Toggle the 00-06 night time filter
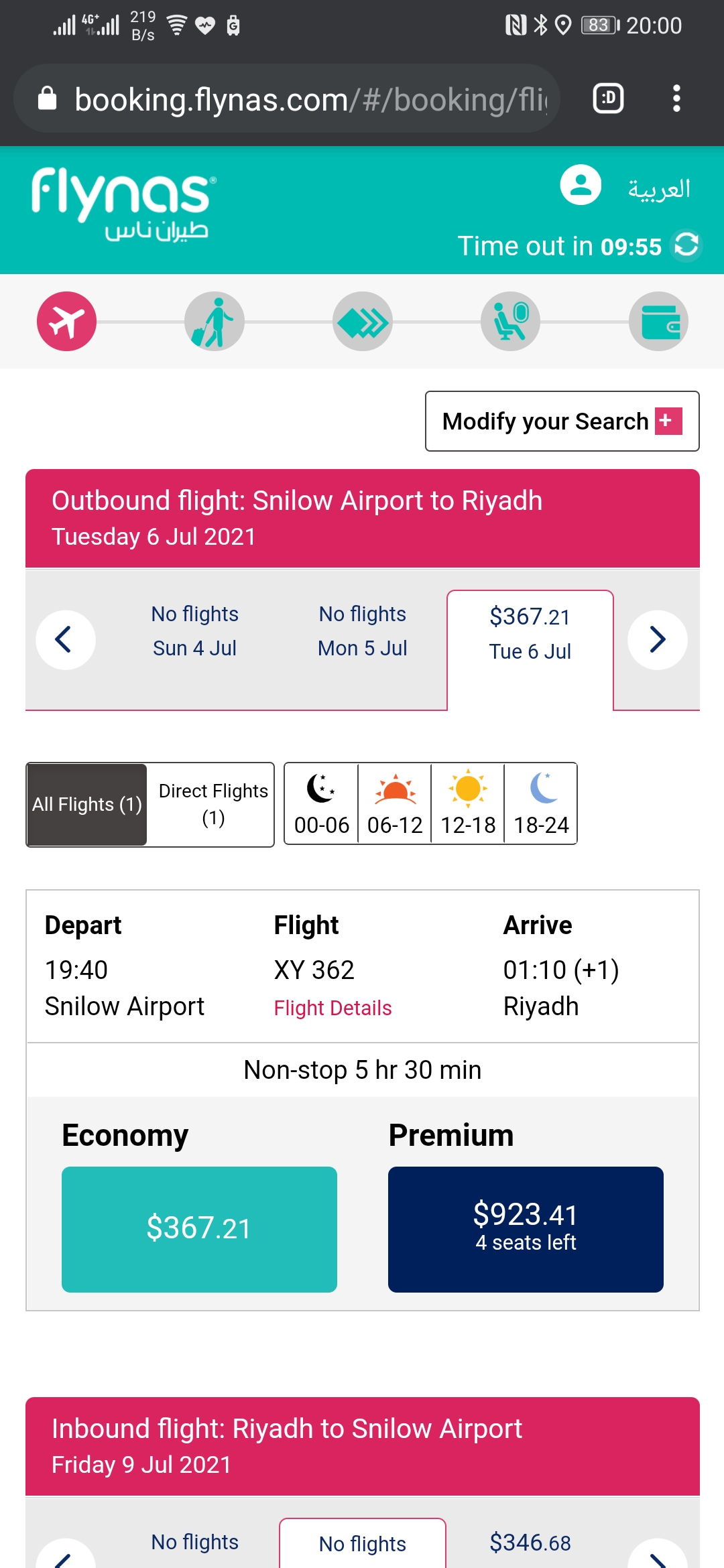724x1568 pixels. pos(322,803)
